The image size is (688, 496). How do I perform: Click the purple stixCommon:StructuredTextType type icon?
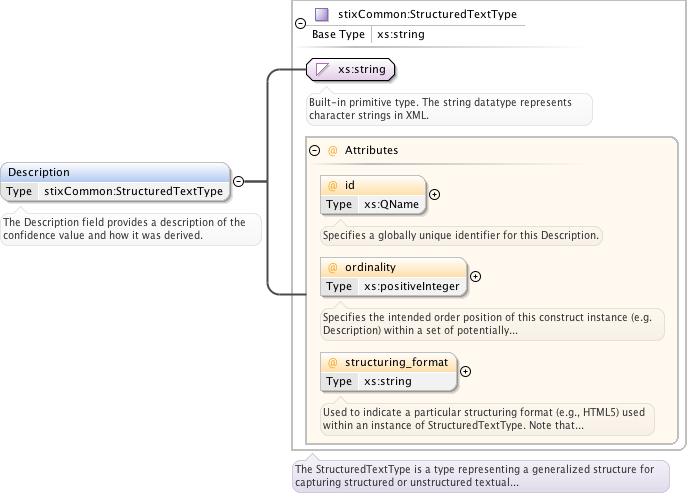tap(321, 15)
